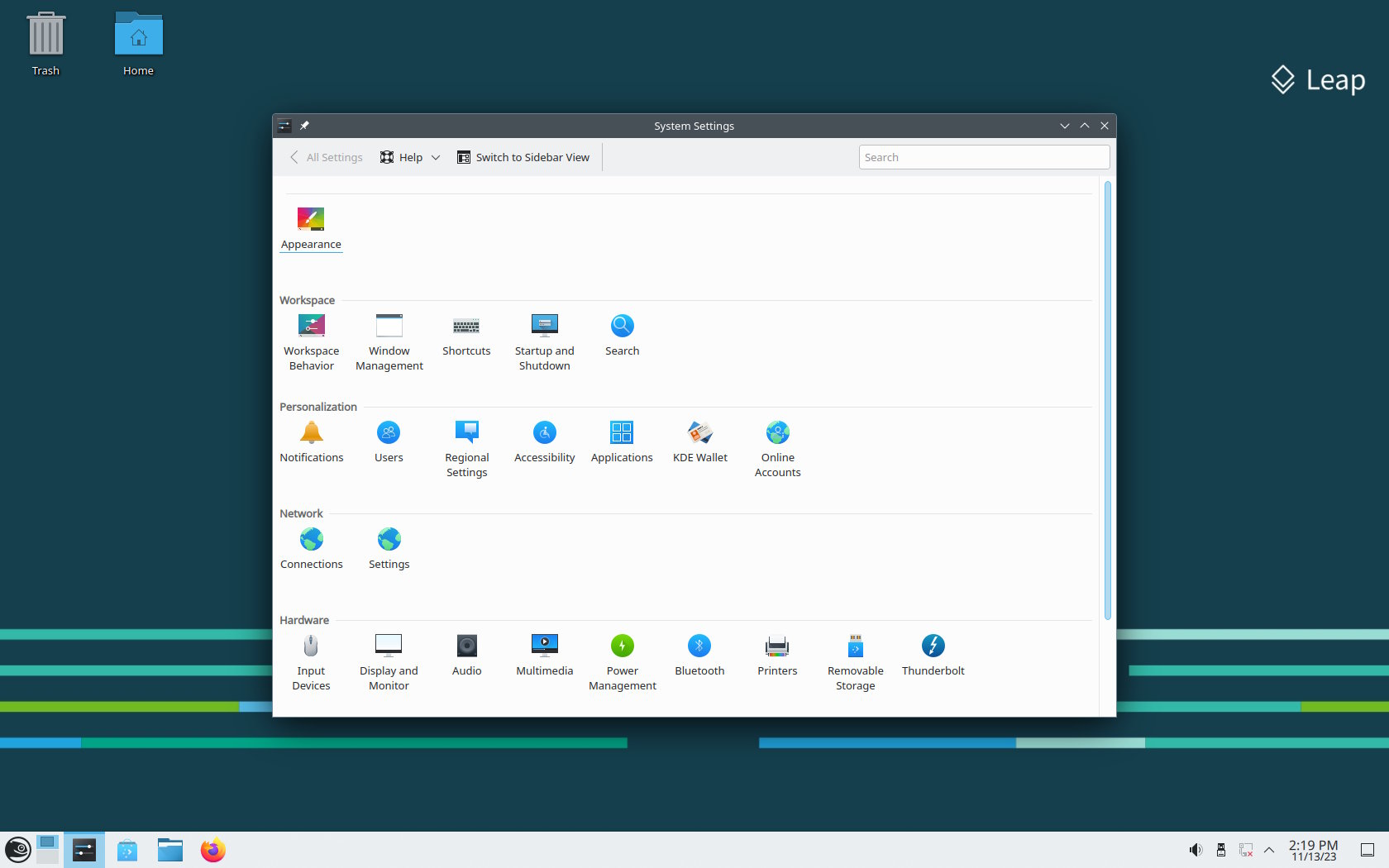Click the Show Desktop button in the panel
The width and height of the screenshot is (1389, 868).
pos(1368,850)
